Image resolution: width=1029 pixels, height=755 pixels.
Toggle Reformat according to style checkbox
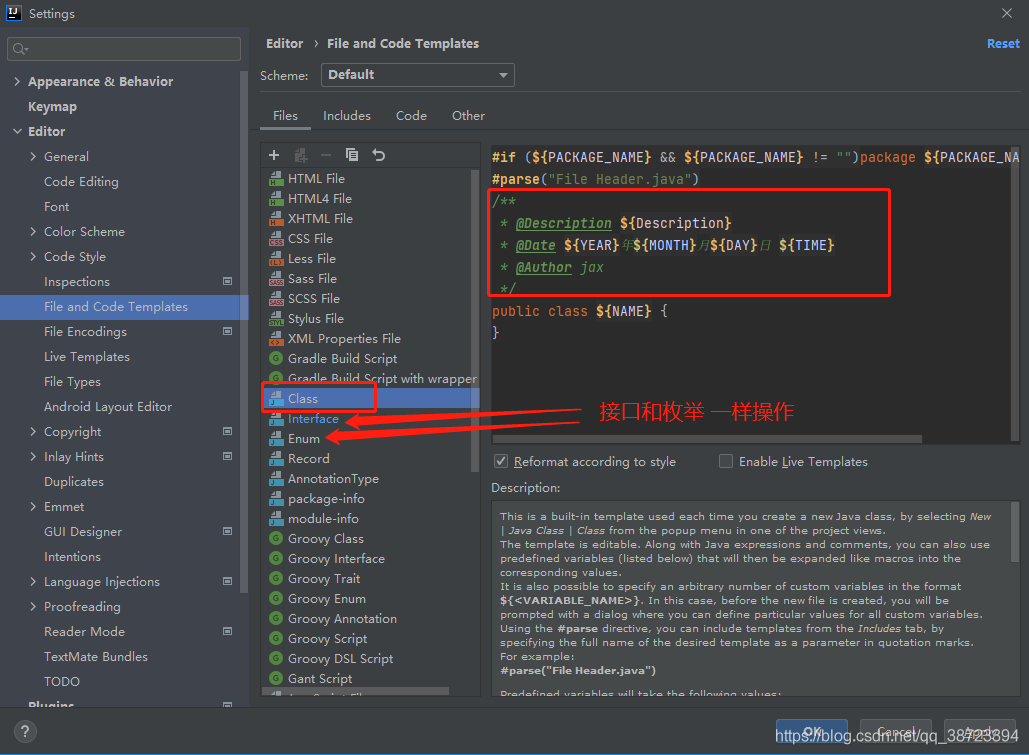(x=501, y=462)
